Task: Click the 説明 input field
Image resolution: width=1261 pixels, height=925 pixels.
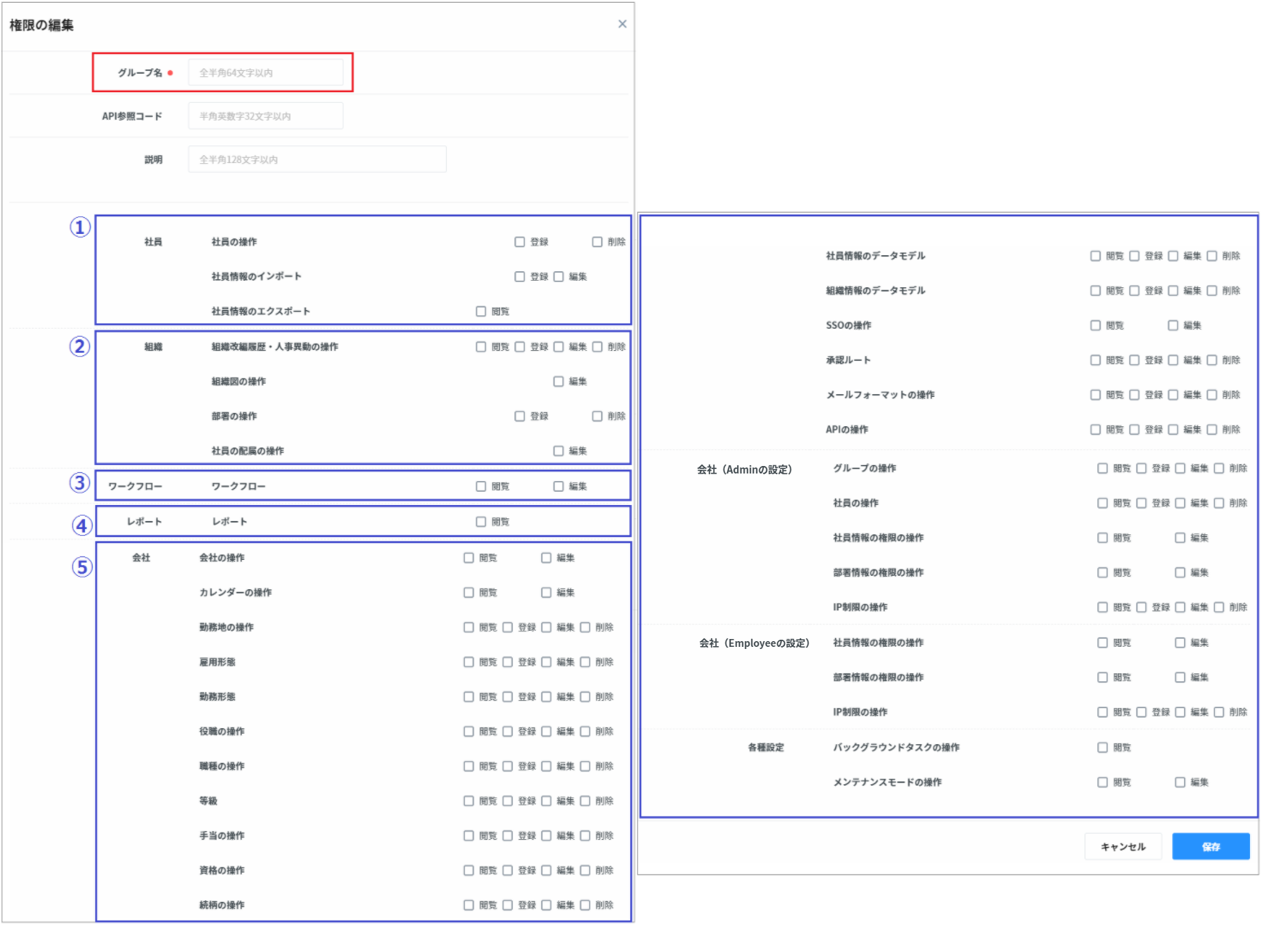Action: [x=316, y=159]
